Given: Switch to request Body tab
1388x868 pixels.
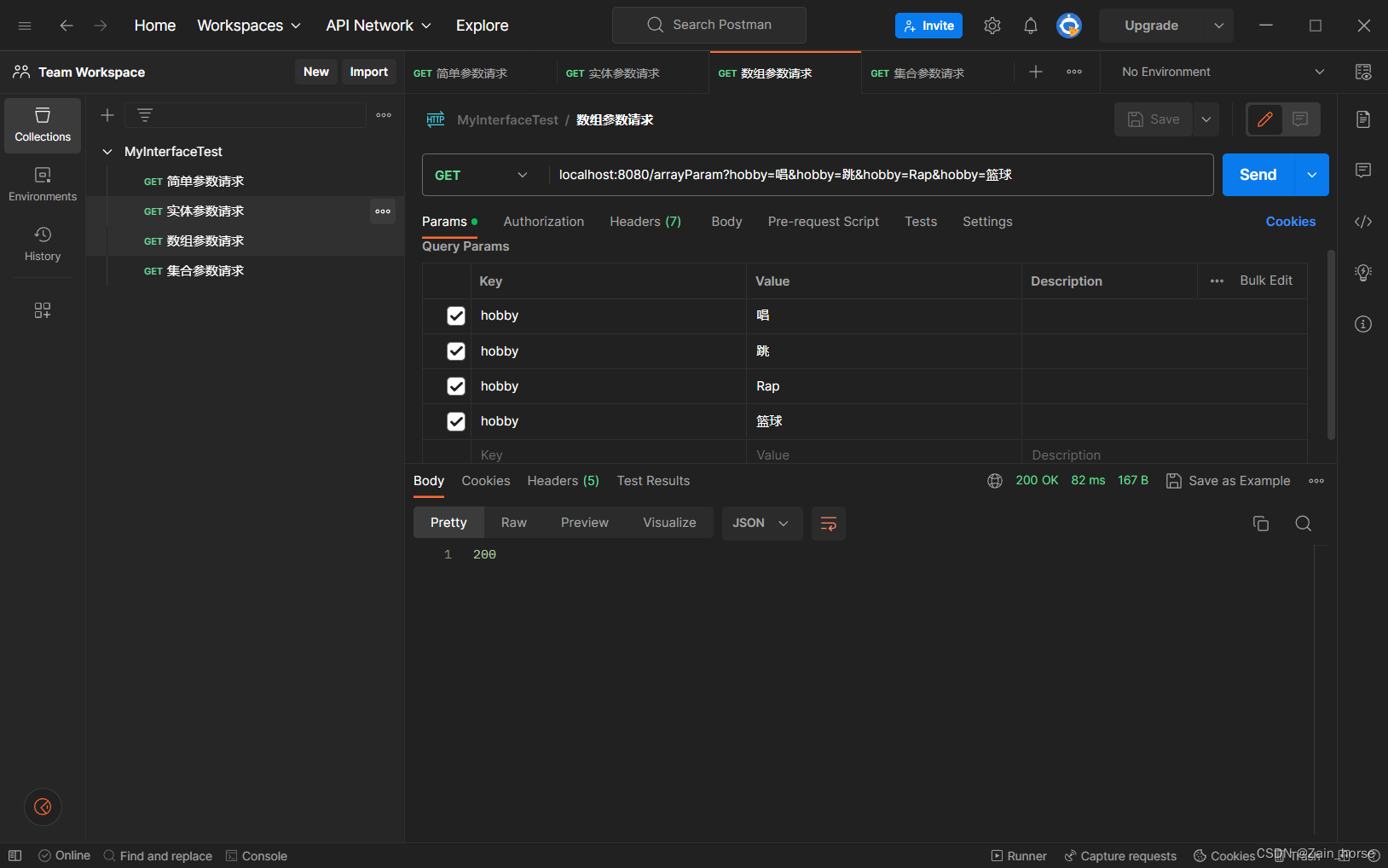Looking at the screenshot, I should click(x=726, y=222).
